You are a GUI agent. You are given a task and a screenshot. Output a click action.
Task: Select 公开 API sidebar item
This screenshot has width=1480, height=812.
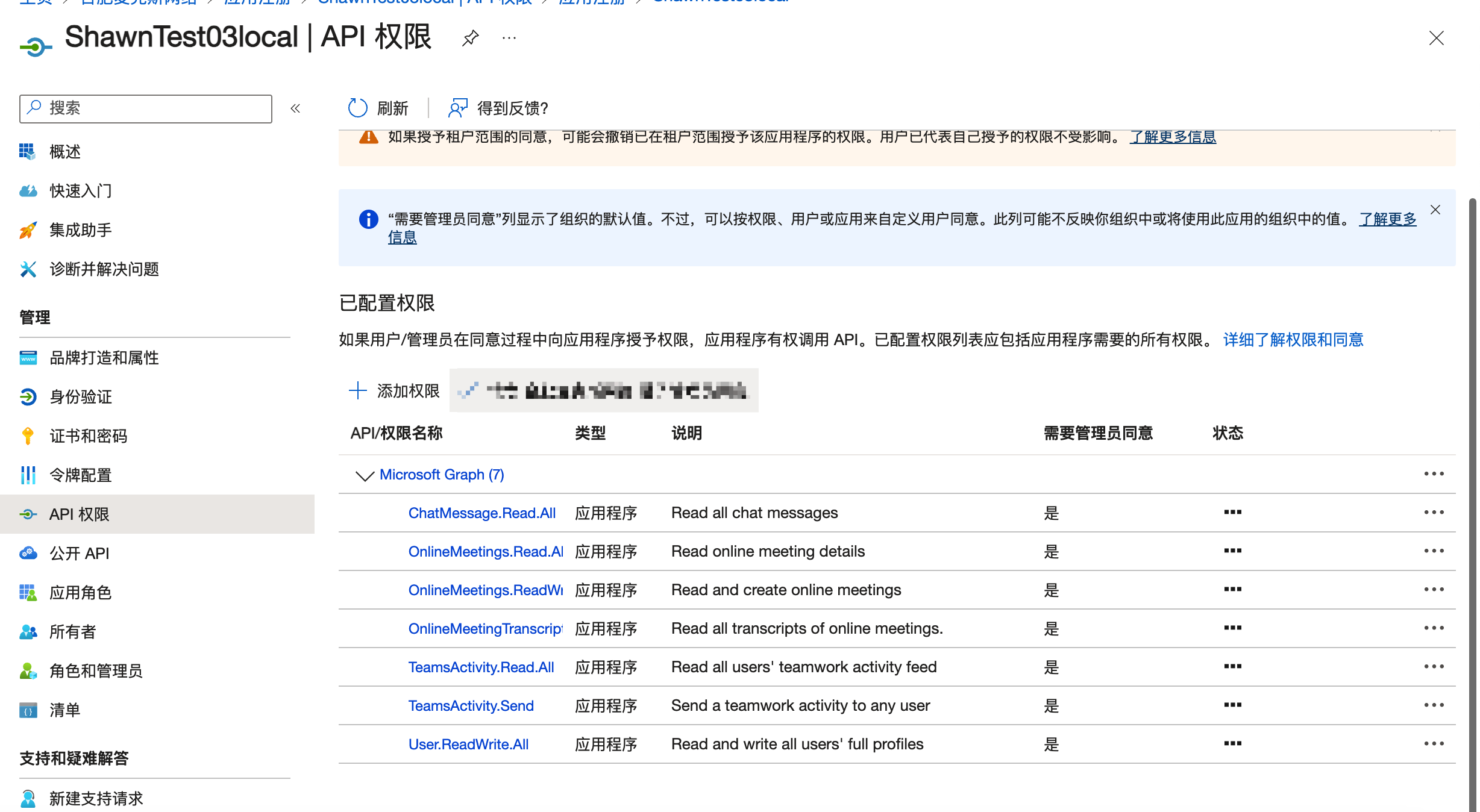[x=79, y=554]
